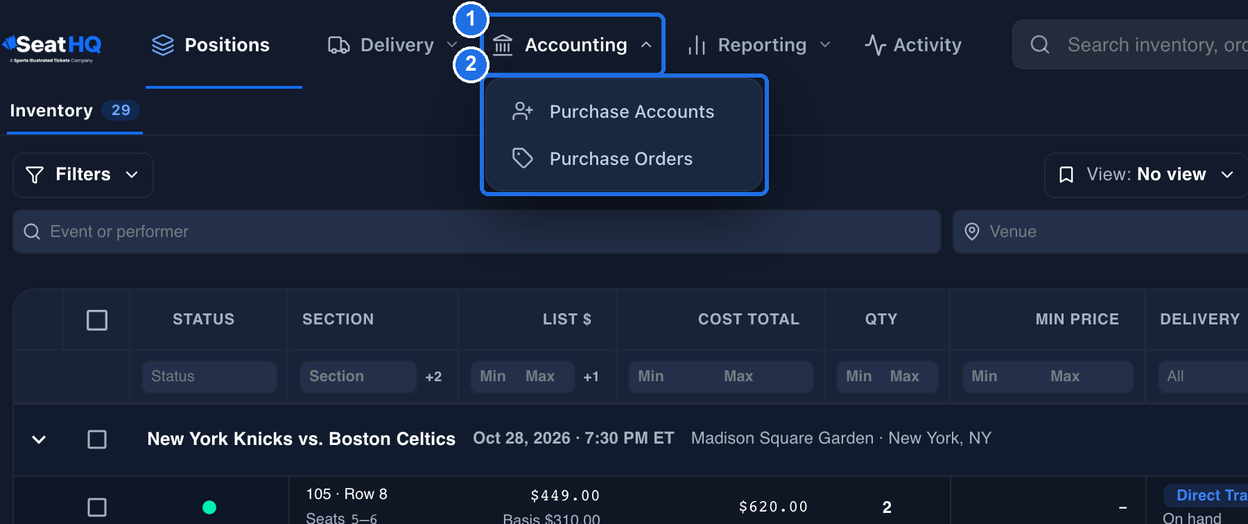Open the Delivery All filter dropdown
The image size is (1248, 524).
1203,376
